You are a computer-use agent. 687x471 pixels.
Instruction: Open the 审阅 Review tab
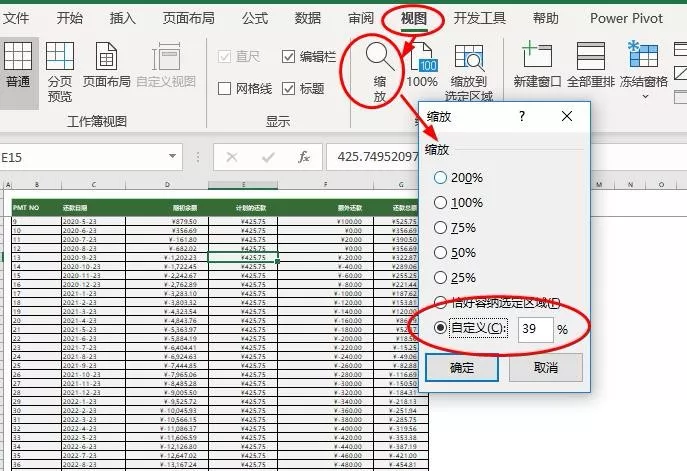pyautogui.click(x=361, y=18)
